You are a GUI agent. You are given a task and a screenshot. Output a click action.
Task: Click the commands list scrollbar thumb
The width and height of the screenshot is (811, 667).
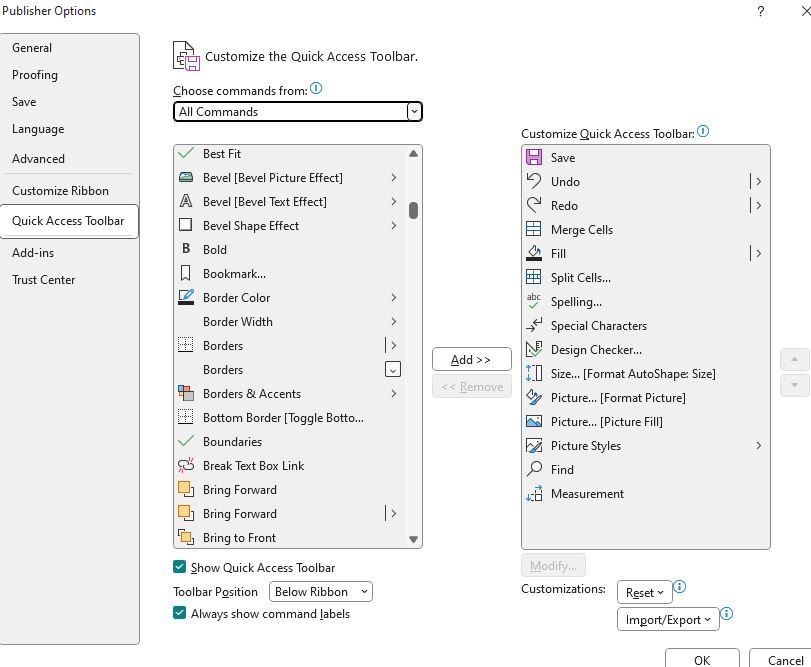point(413,210)
